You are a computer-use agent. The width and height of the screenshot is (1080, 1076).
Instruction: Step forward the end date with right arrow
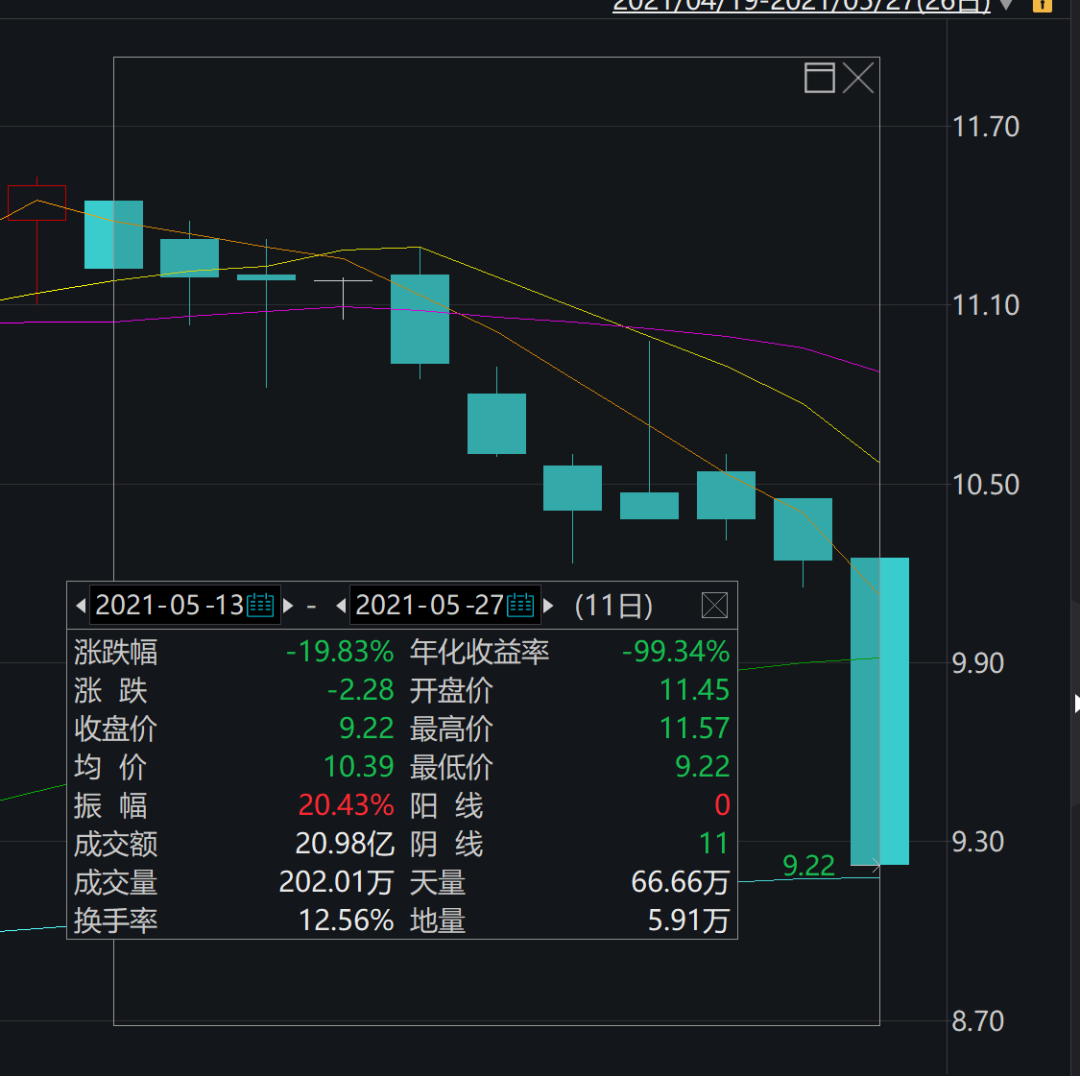548,604
